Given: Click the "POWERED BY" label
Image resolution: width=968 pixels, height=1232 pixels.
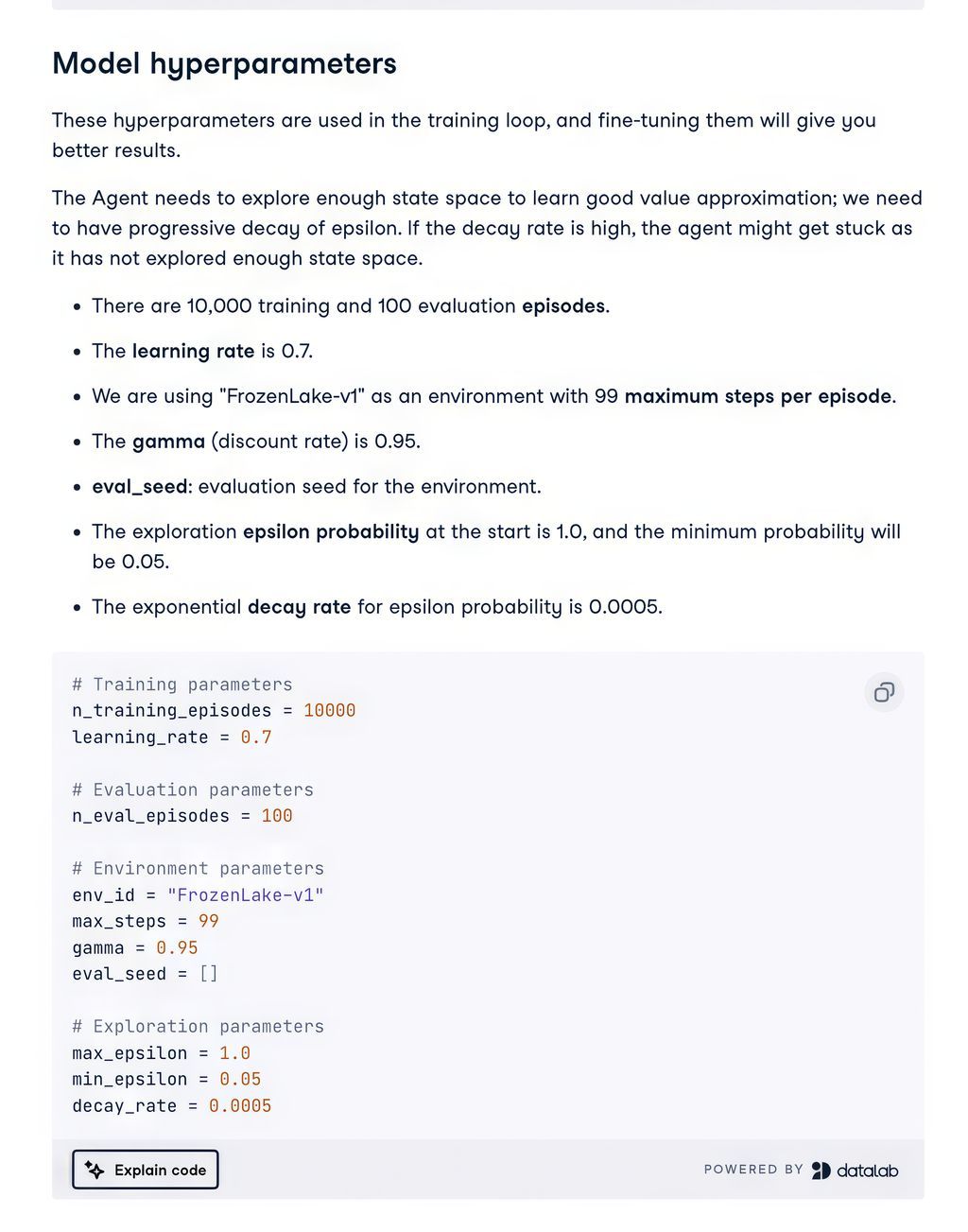Looking at the screenshot, I should [753, 1170].
